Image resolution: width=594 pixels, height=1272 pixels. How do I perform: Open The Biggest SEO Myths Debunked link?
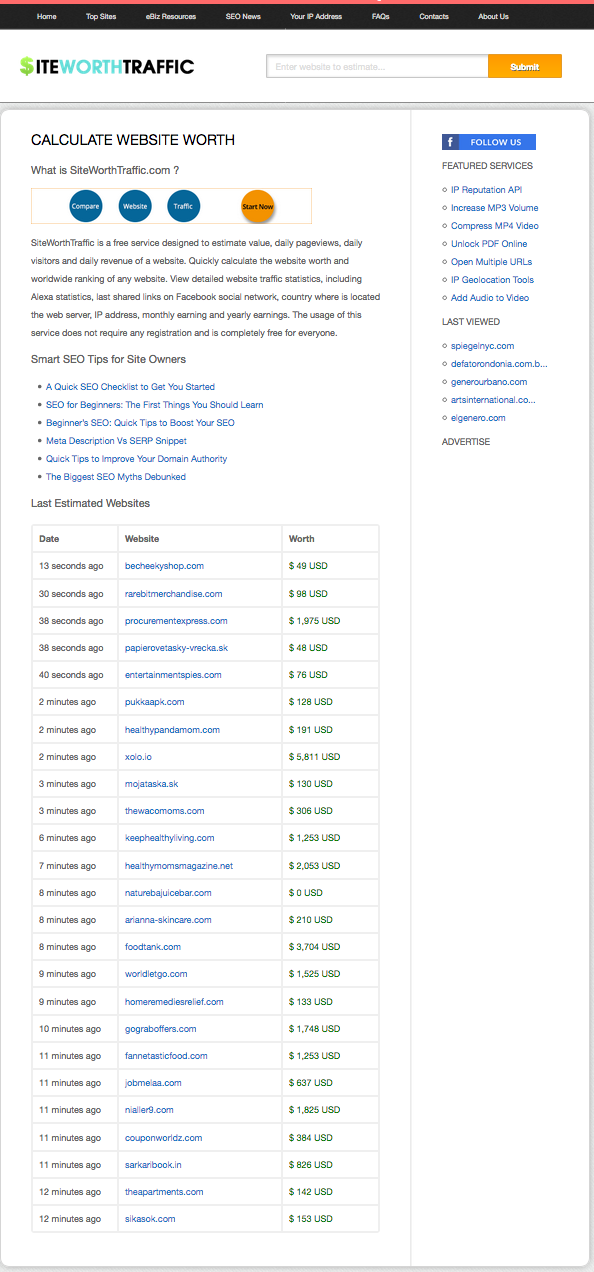[x=116, y=477]
